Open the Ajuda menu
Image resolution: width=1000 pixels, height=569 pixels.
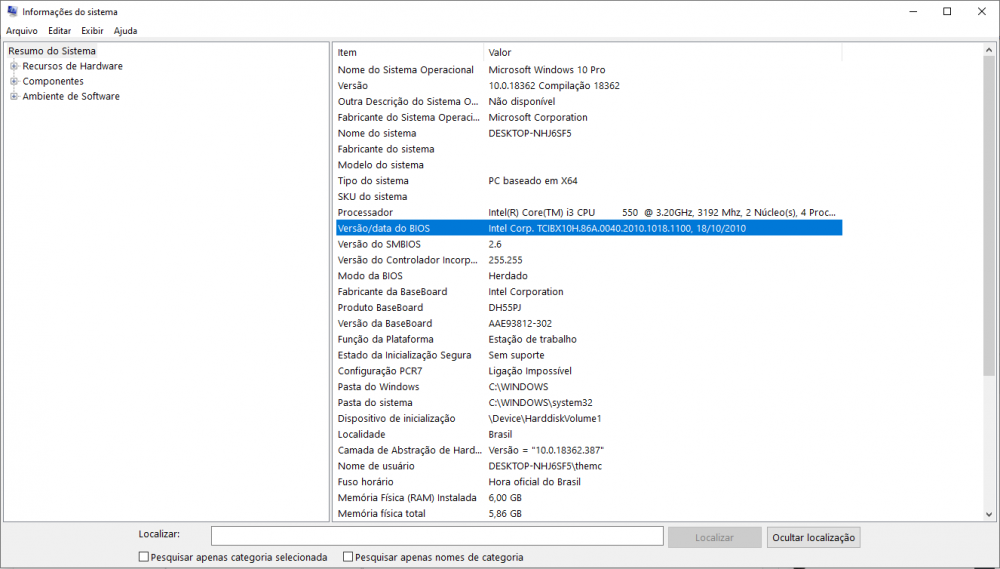point(125,31)
